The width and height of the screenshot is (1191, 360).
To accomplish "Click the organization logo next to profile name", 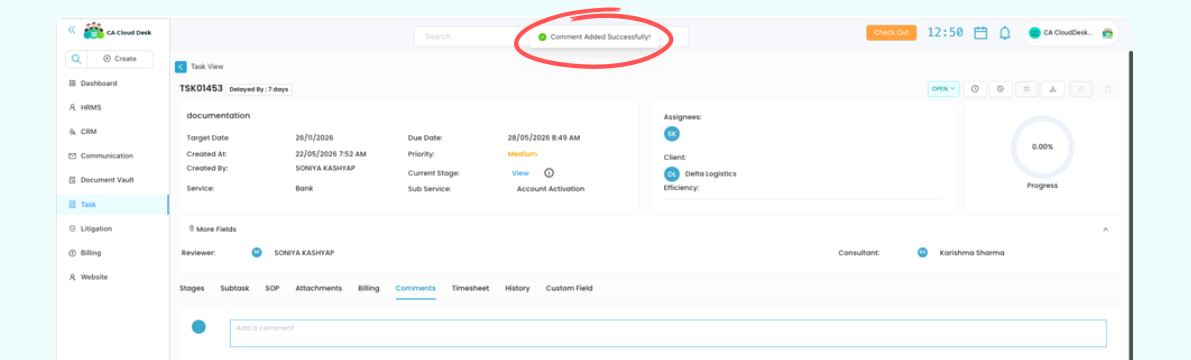I will (1107, 33).
